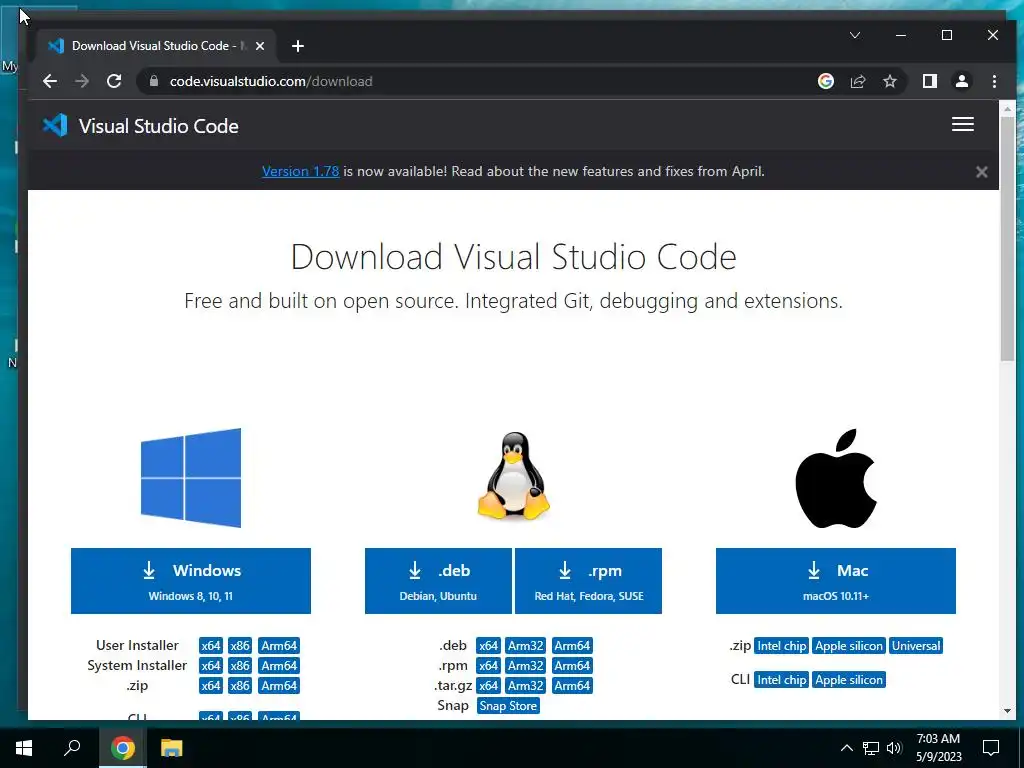The width and height of the screenshot is (1024, 768).
Task: Select Linux .tar.gz Arm64 download
Action: point(572,686)
